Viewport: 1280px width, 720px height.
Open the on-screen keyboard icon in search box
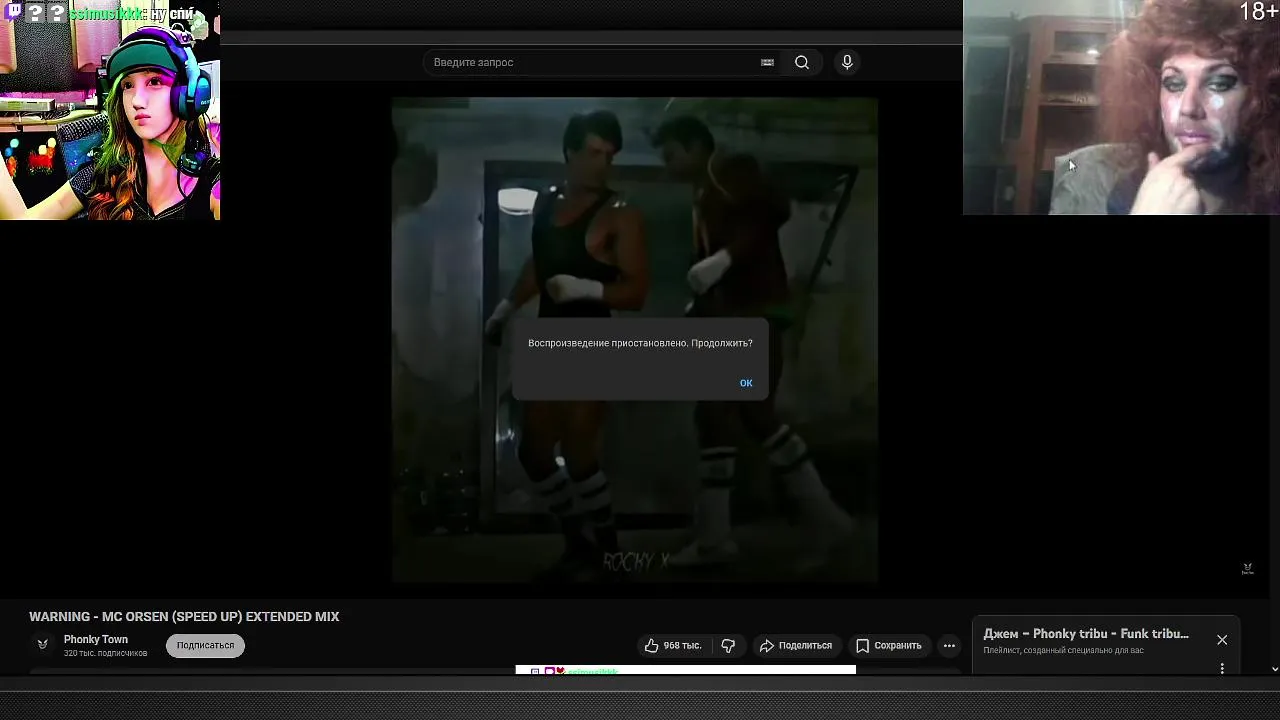pyautogui.click(x=767, y=62)
